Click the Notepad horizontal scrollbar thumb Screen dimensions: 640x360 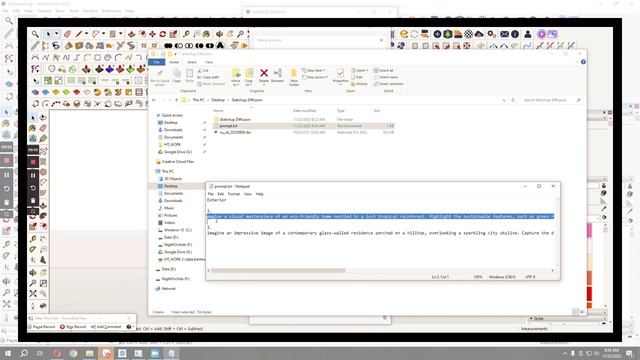(x=278, y=271)
